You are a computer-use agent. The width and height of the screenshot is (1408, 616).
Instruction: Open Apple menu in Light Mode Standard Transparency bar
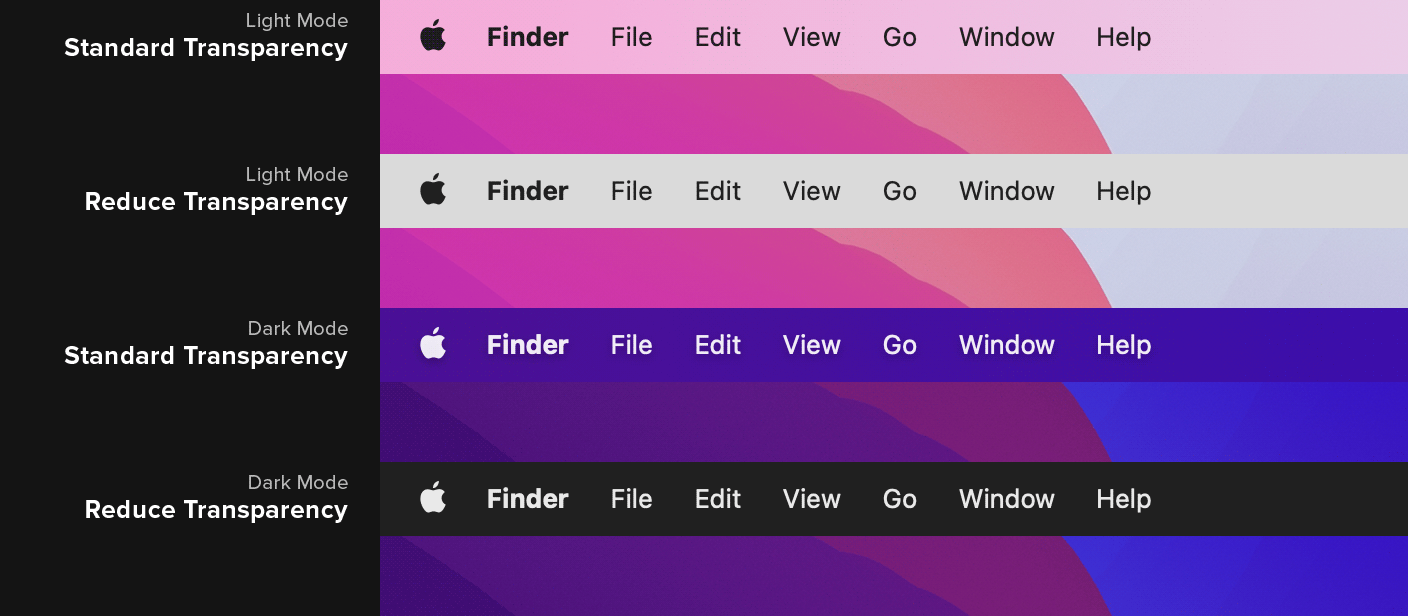click(433, 36)
